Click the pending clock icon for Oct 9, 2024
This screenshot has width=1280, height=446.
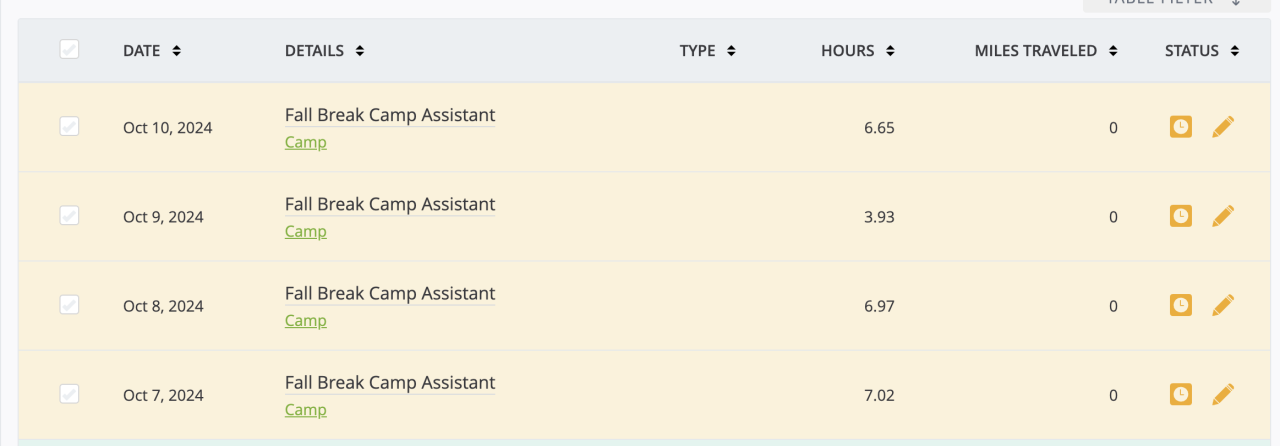tap(1181, 216)
